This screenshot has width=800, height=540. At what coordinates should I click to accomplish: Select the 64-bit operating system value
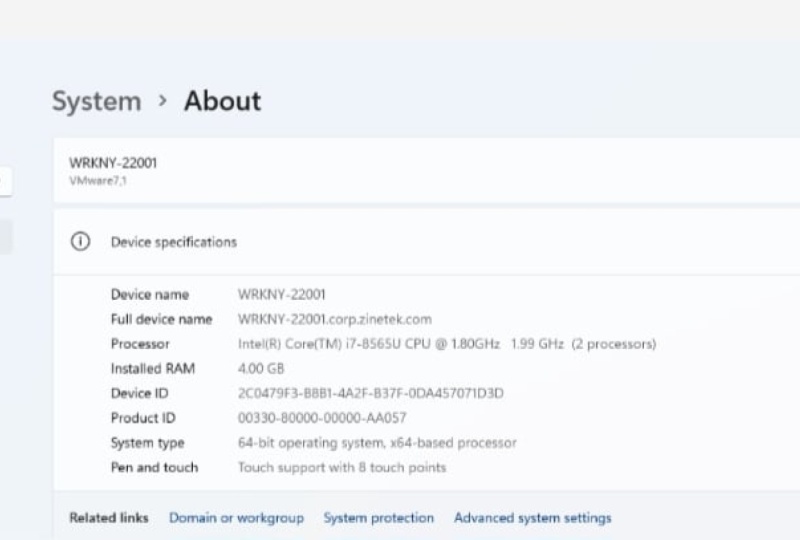coord(377,443)
